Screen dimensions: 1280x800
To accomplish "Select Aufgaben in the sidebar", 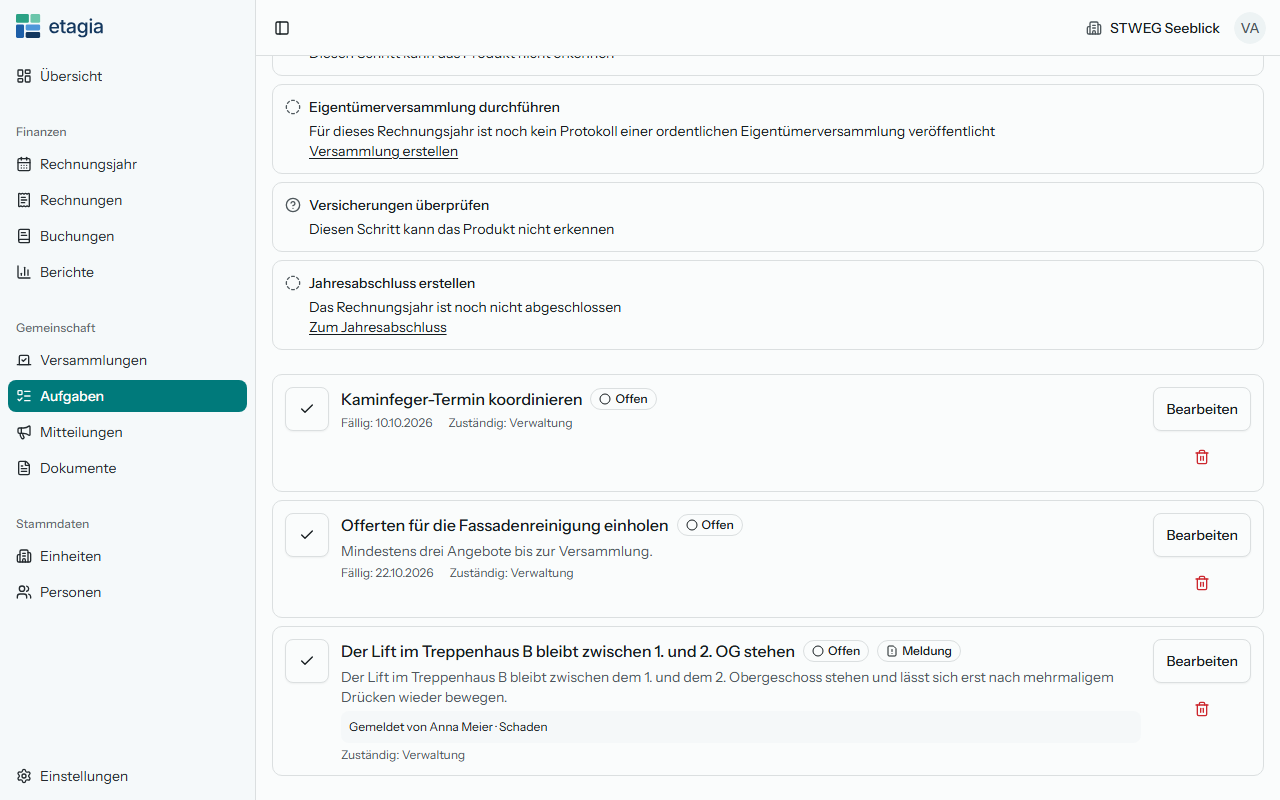I will click(127, 396).
